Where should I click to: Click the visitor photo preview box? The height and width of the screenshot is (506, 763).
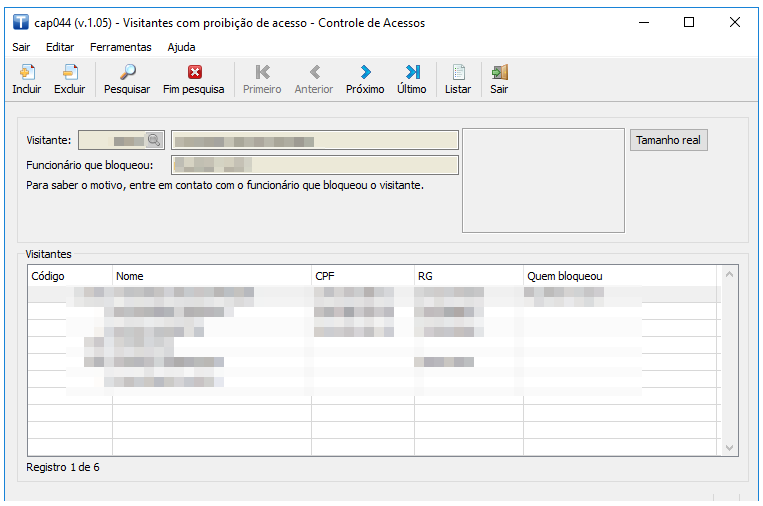coord(543,180)
